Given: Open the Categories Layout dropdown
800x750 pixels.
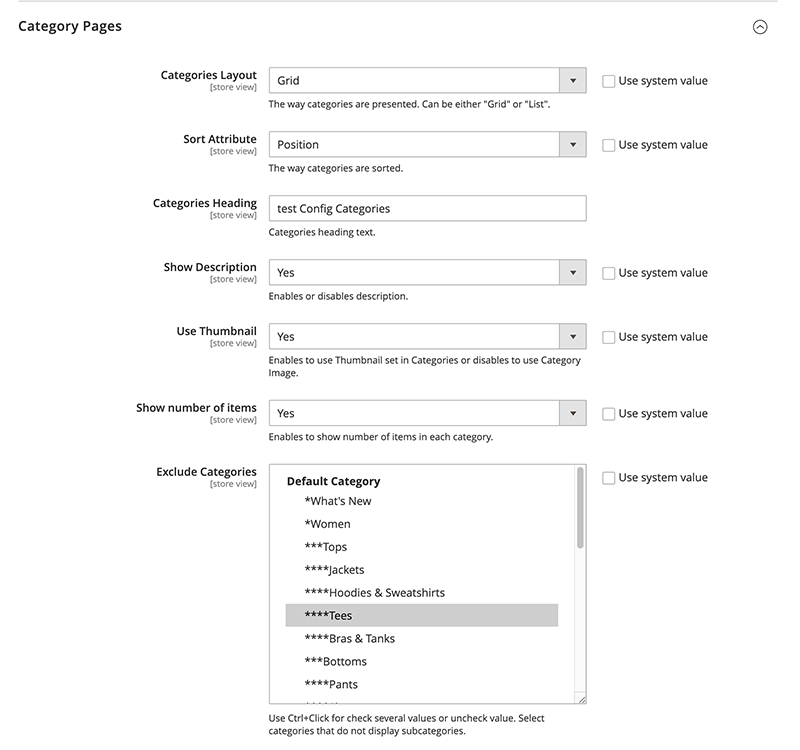Looking at the screenshot, I should [427, 81].
